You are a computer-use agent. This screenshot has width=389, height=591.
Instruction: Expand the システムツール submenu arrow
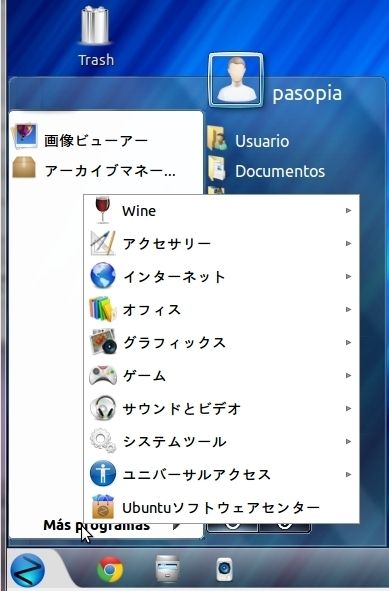pos(349,441)
